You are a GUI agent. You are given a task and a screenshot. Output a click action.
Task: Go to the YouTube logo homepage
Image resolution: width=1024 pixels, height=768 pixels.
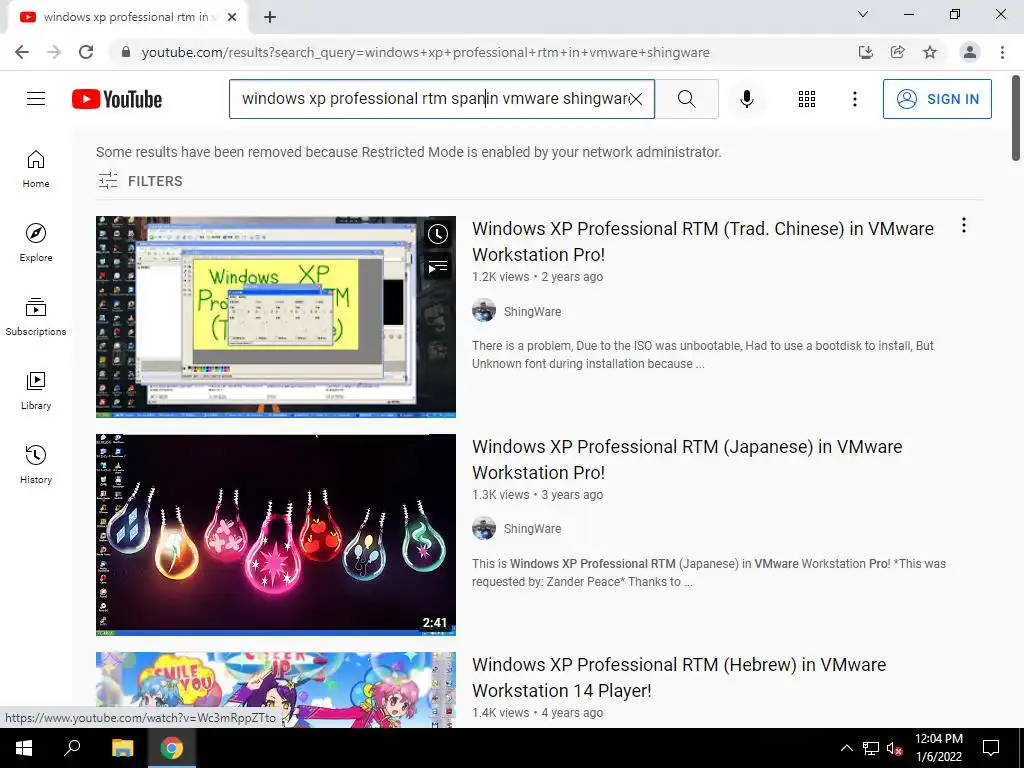117,99
